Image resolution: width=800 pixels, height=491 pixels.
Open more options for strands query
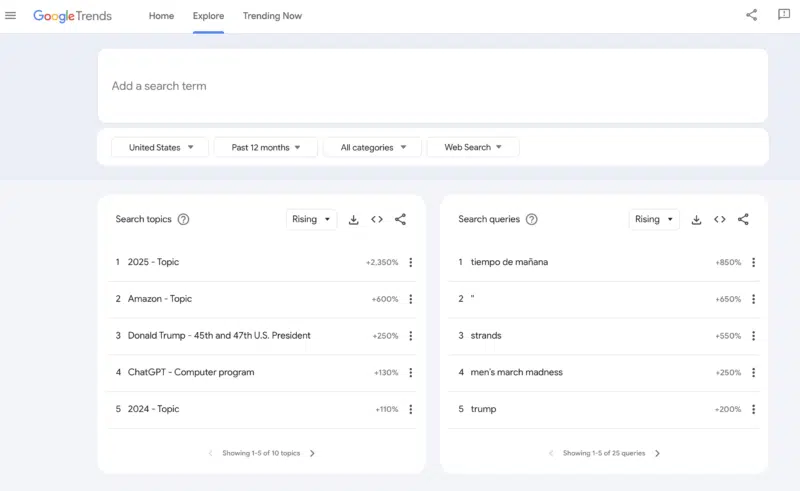tap(754, 336)
